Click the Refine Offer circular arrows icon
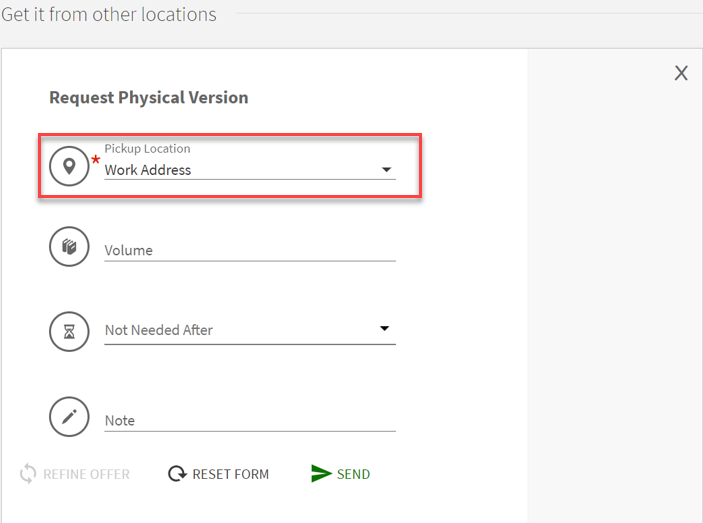 (28, 474)
